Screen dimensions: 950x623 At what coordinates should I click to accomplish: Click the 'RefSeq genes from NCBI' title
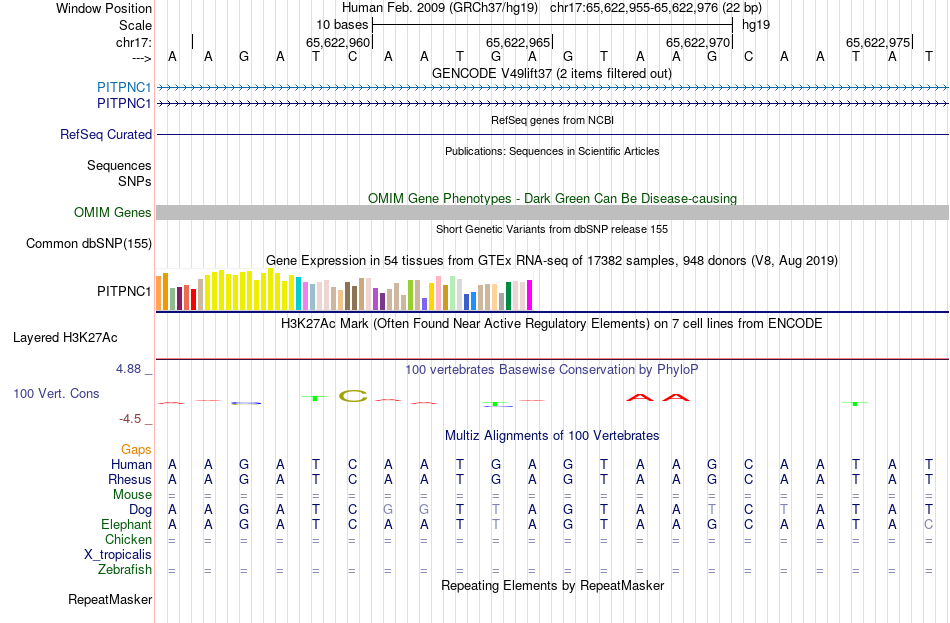553,120
